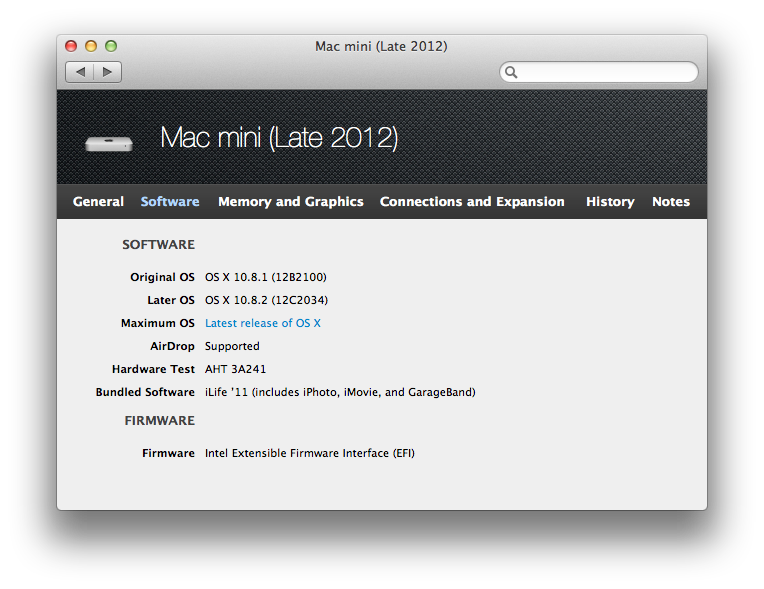Click the Maximum OS label
The width and height of the screenshot is (764, 589).
(x=158, y=323)
